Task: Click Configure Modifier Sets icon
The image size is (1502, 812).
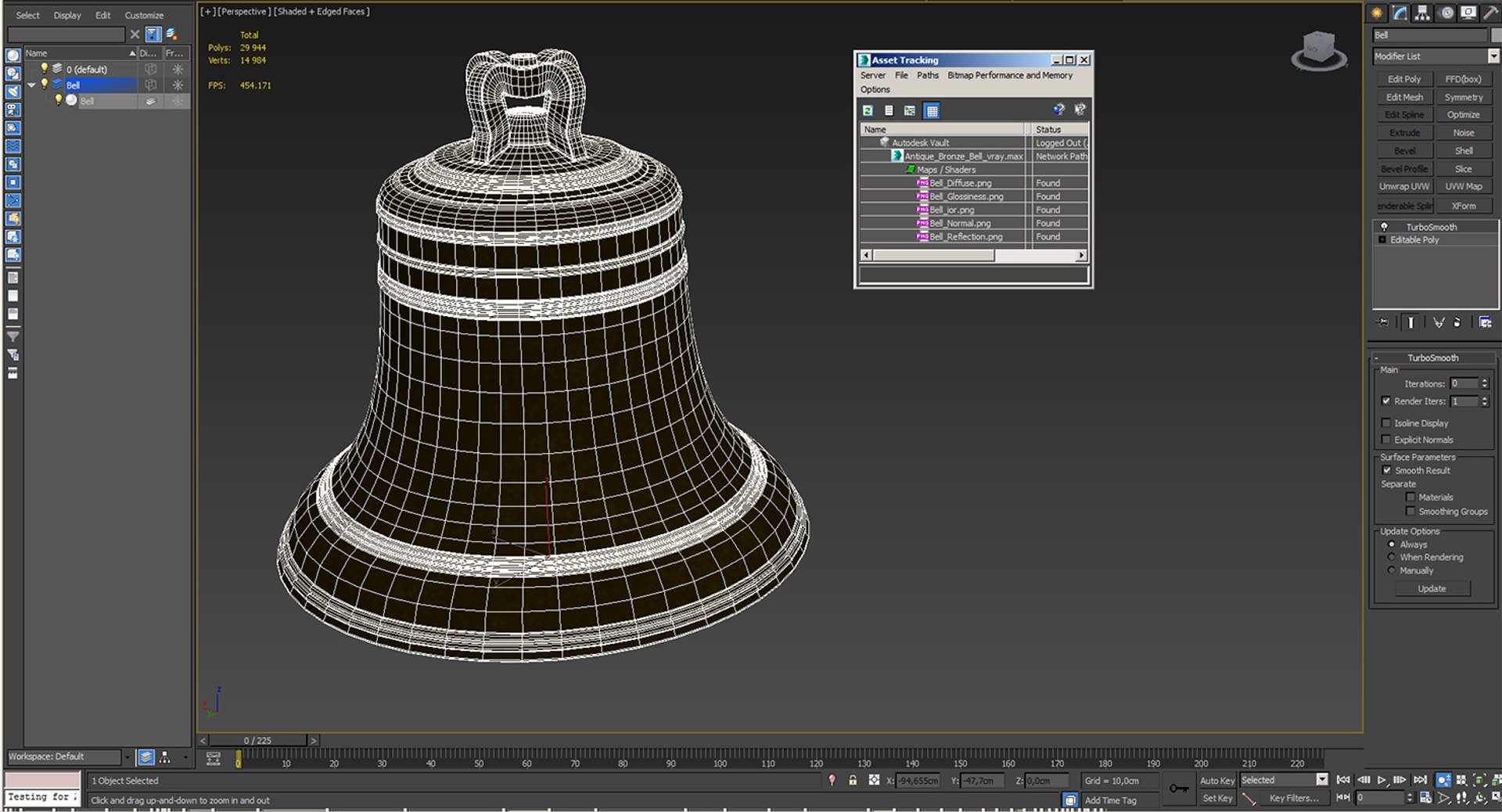Action: click(x=1485, y=322)
